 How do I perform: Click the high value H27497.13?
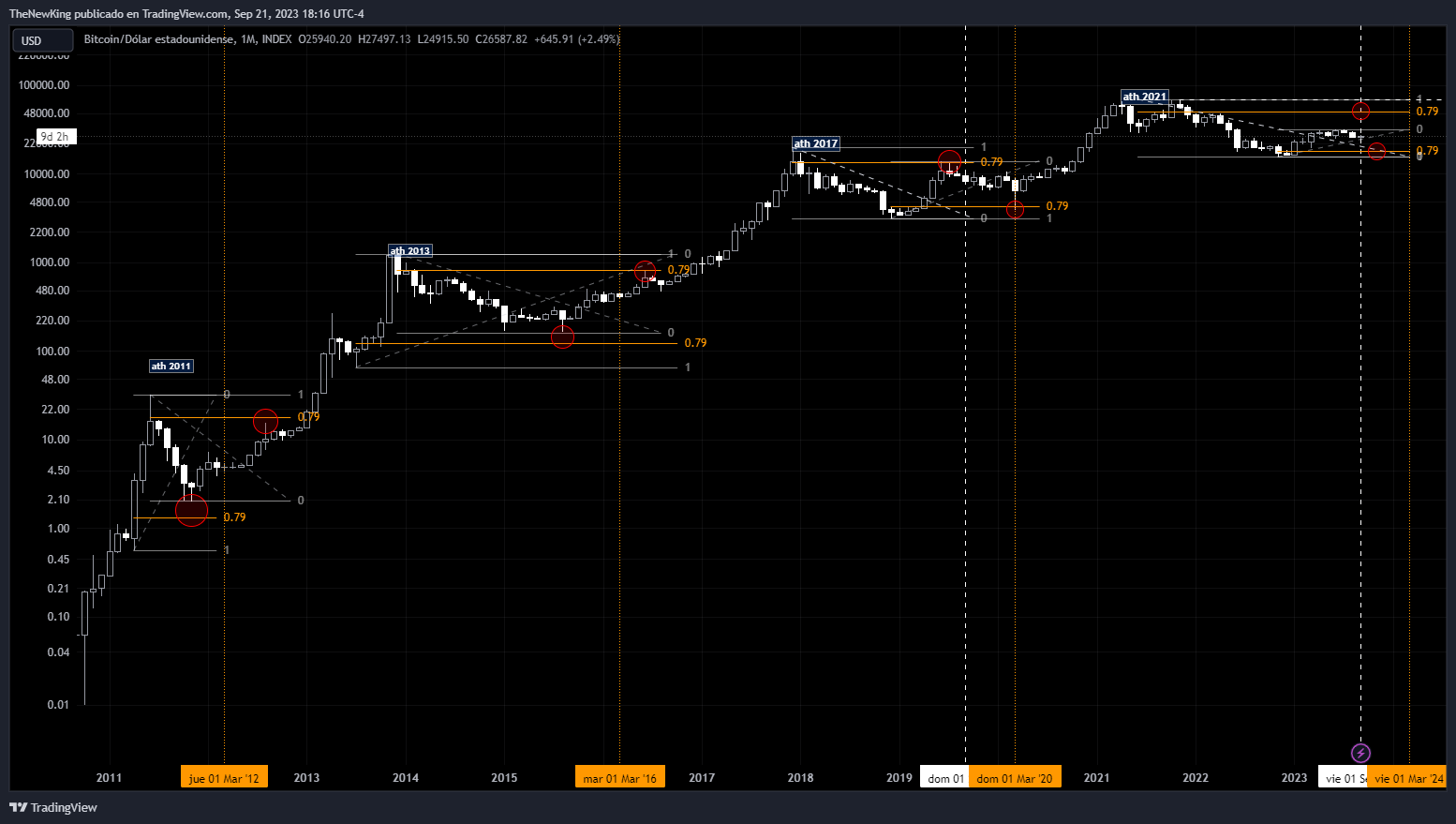(384, 39)
